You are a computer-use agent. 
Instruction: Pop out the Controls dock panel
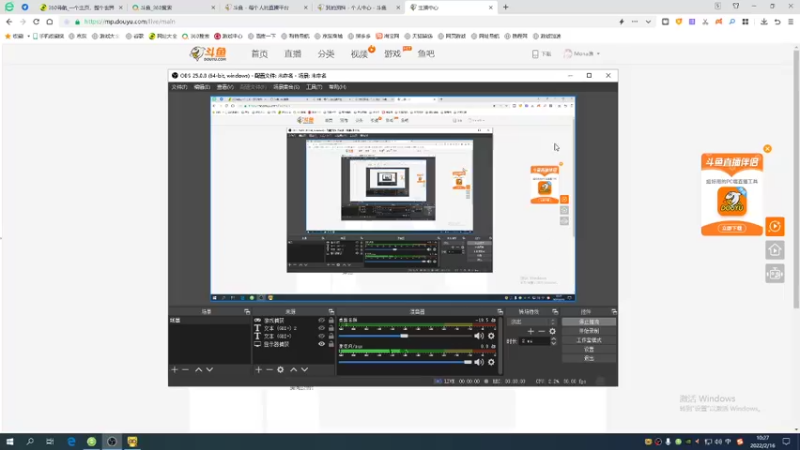coord(614,312)
